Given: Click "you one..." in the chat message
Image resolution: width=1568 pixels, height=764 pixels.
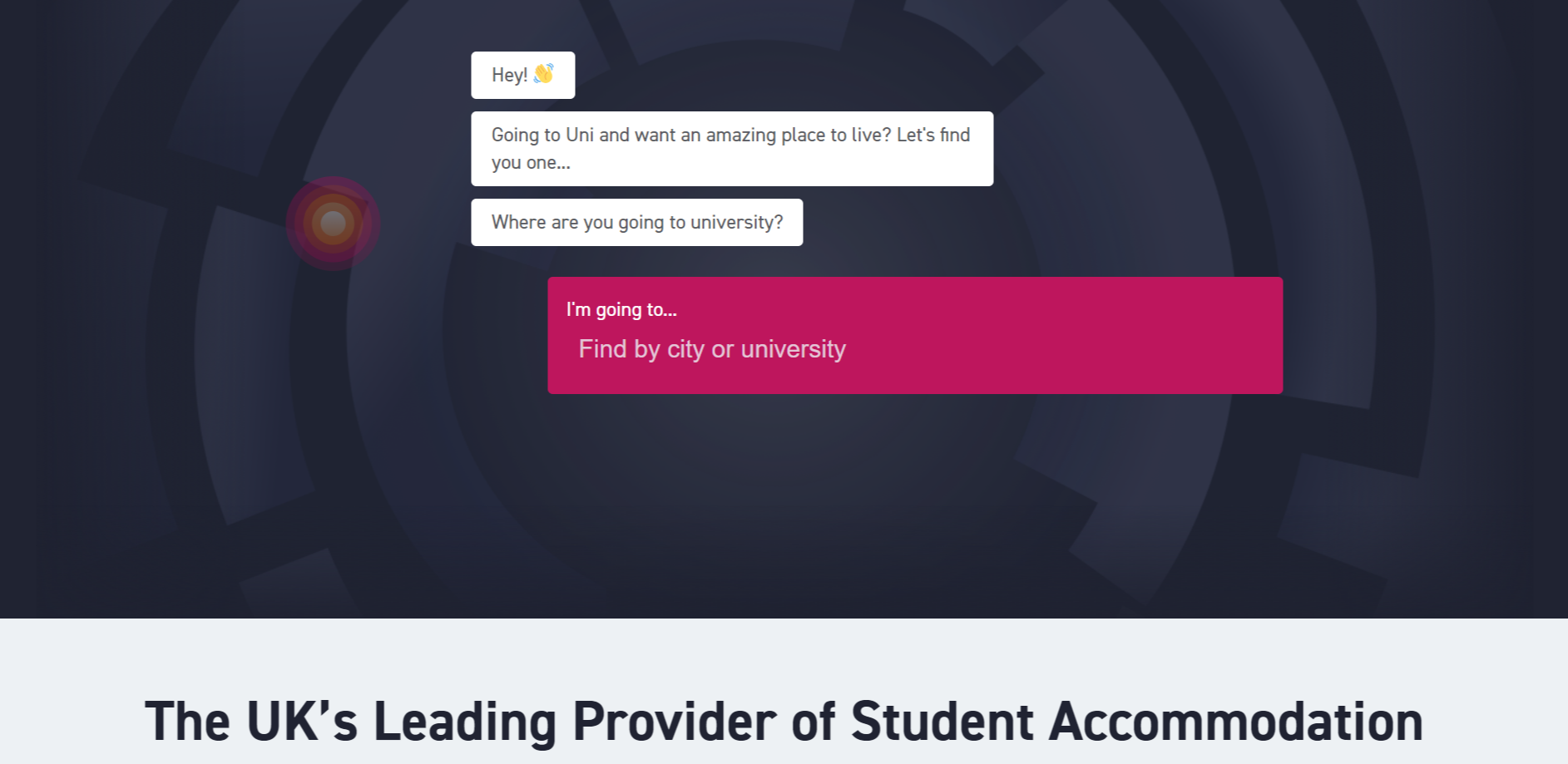Looking at the screenshot, I should 531,163.
